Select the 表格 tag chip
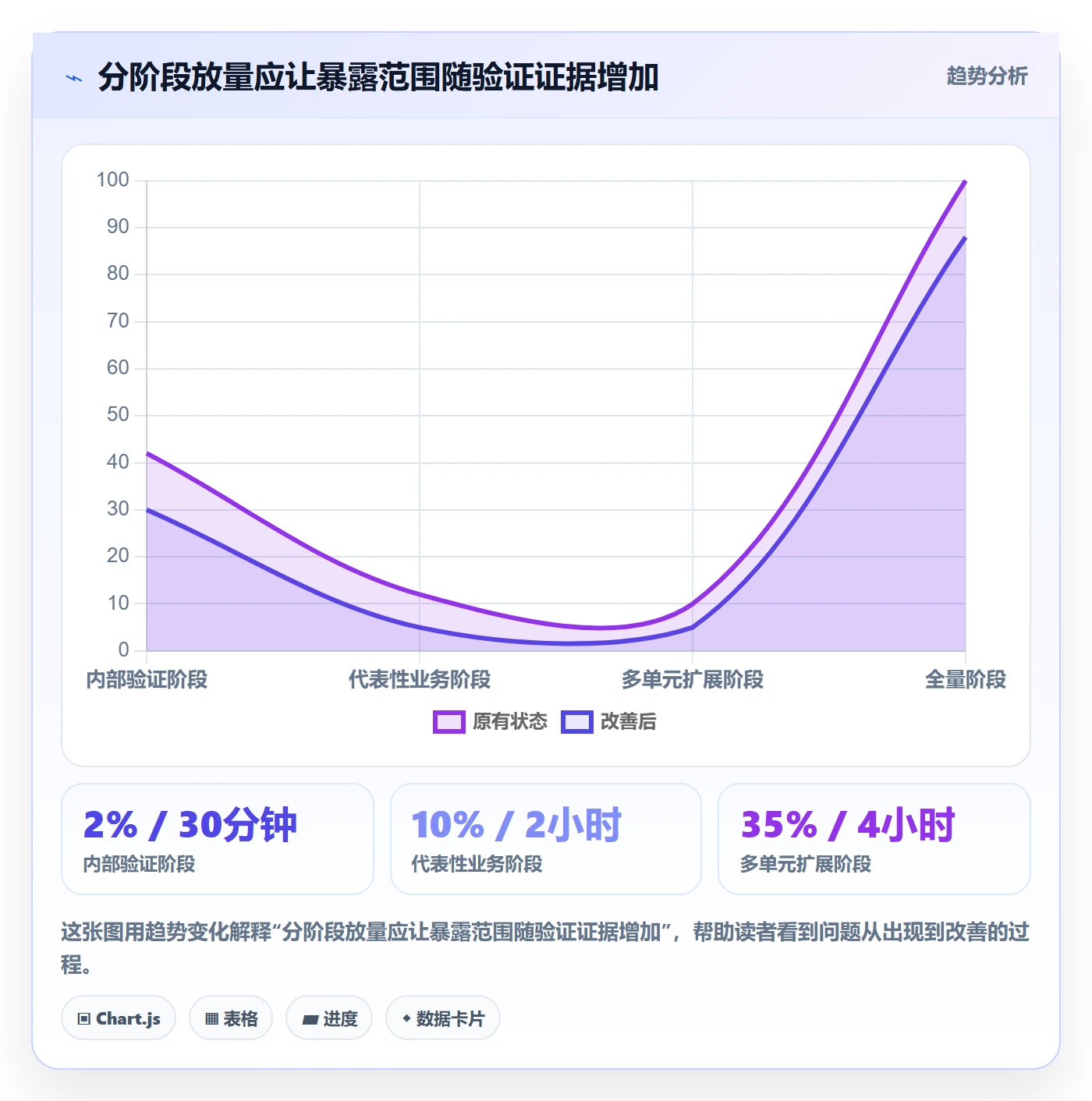This screenshot has height=1101, width=1092. click(231, 1018)
